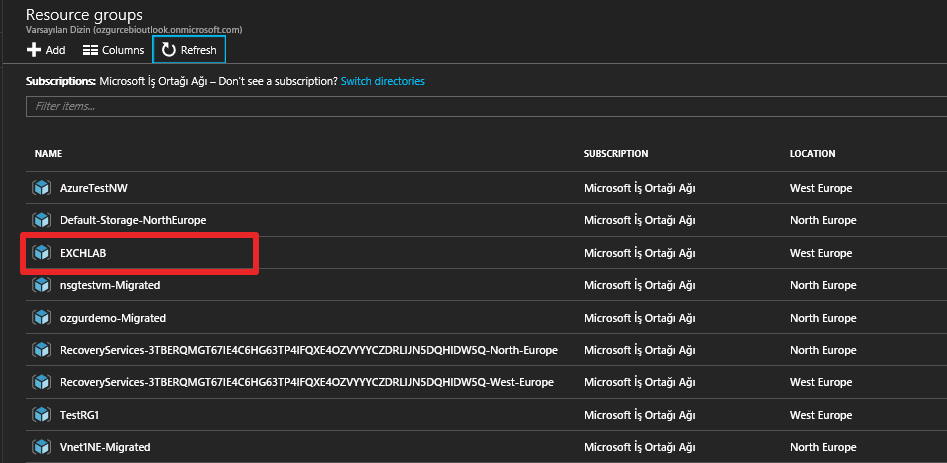
Task: Click the Add plus icon
Action: point(34,50)
